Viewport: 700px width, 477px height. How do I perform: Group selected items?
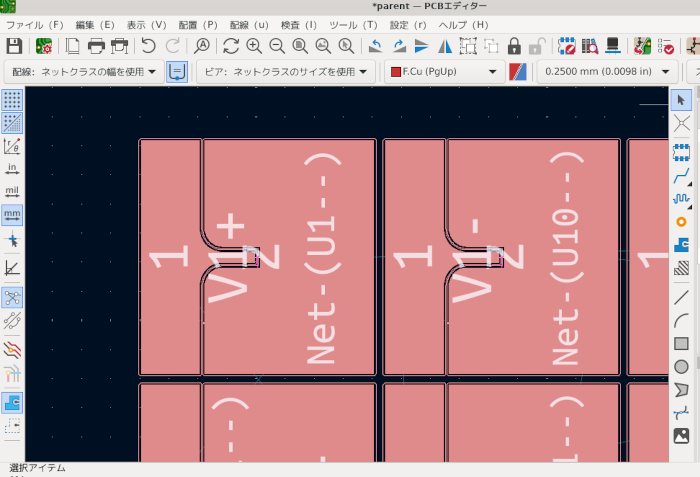(x=468, y=46)
